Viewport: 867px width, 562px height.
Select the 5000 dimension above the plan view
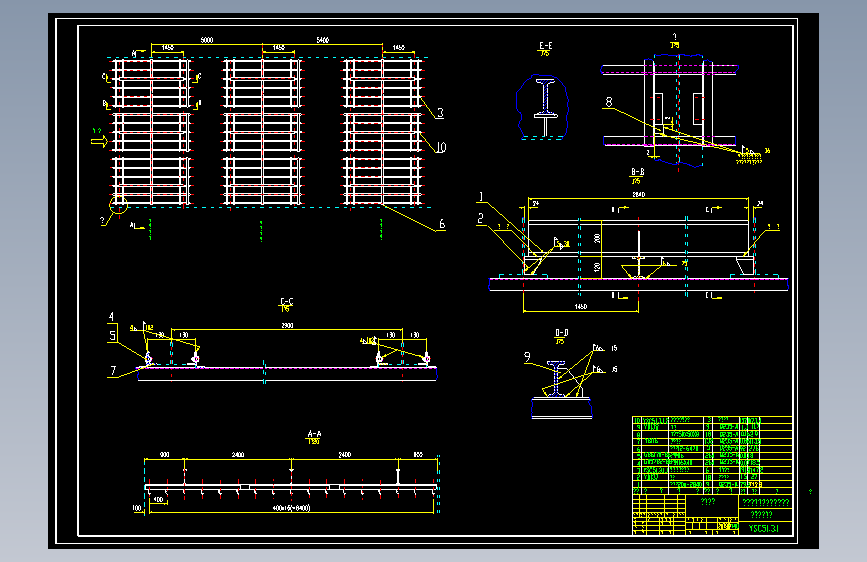point(207,40)
